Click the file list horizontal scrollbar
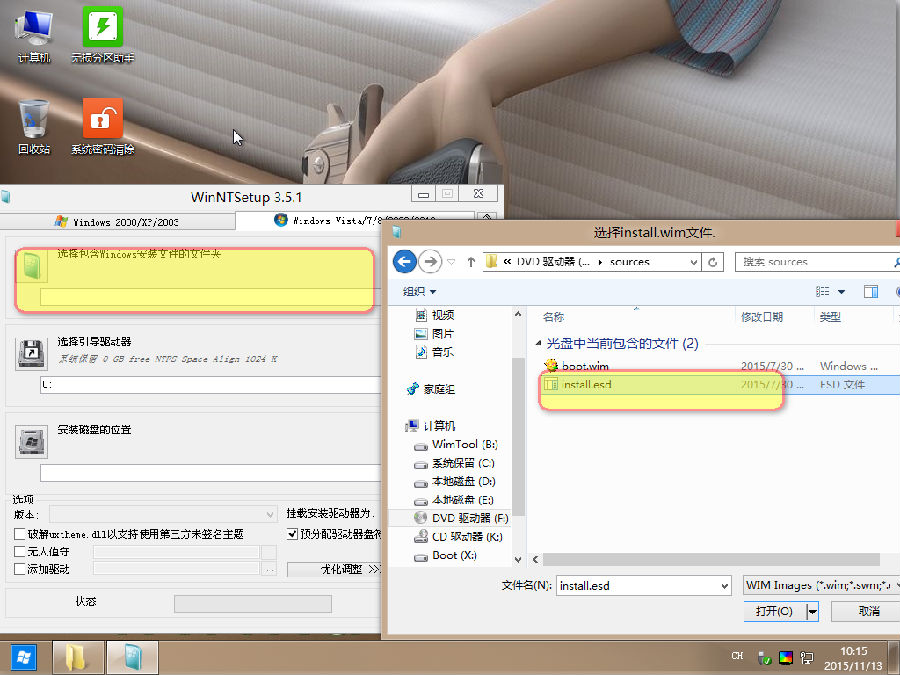This screenshot has height=675, width=900. click(x=711, y=559)
